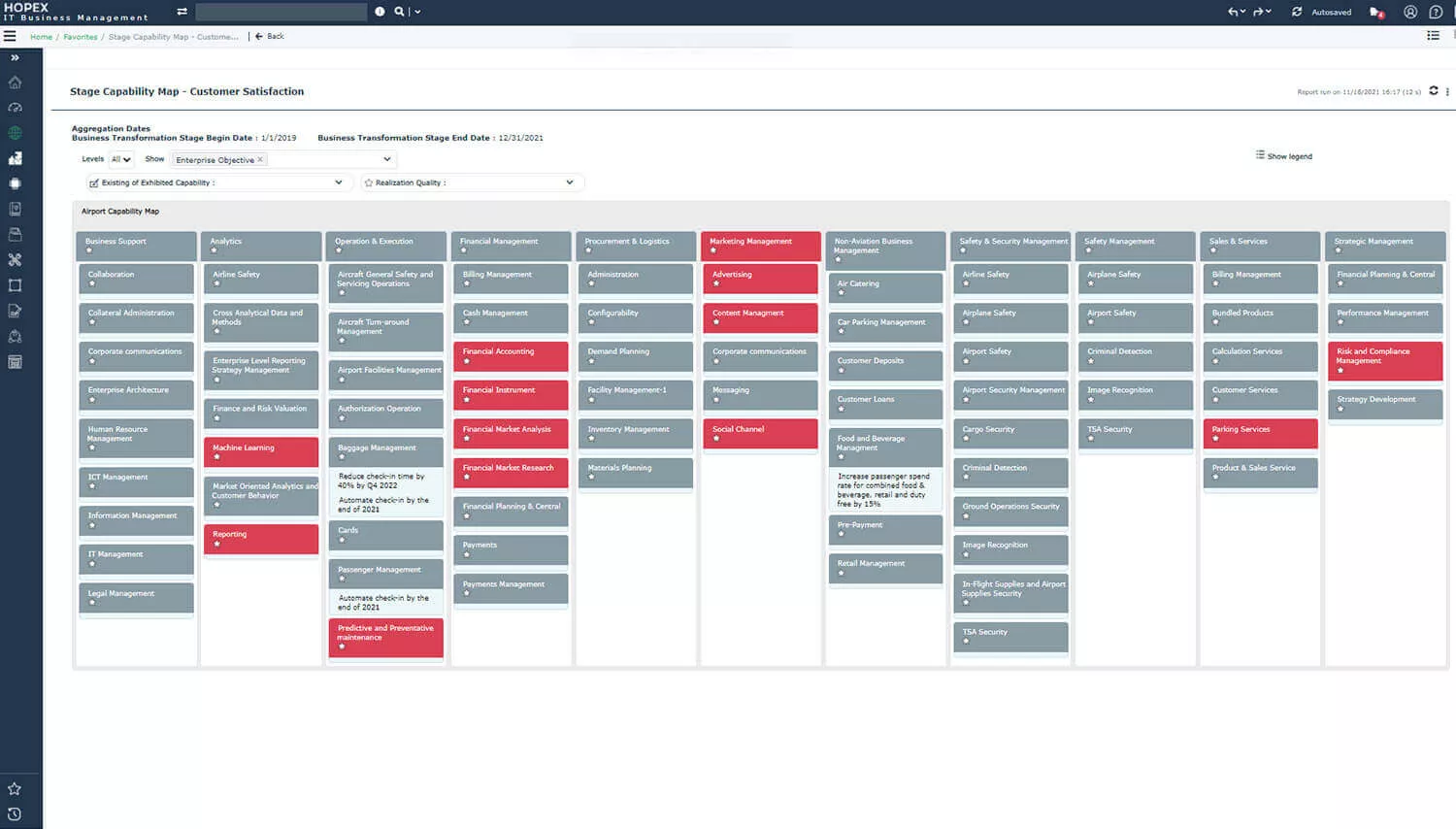Click the Baggage Management capability card
This screenshot has width=1456, height=829.
(x=386, y=452)
